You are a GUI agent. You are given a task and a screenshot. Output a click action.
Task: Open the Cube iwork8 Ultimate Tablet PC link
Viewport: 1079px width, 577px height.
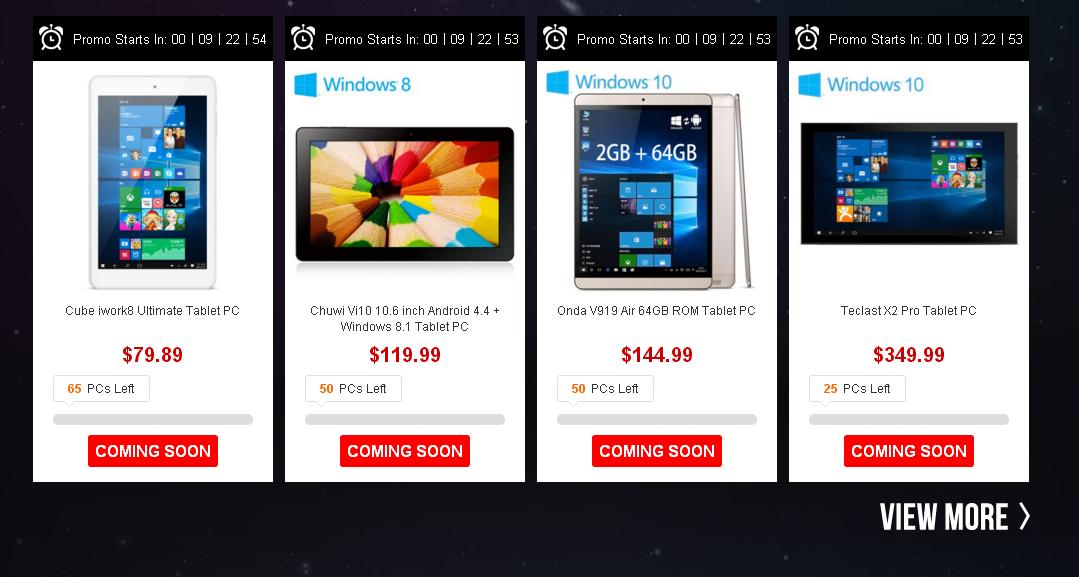[153, 311]
